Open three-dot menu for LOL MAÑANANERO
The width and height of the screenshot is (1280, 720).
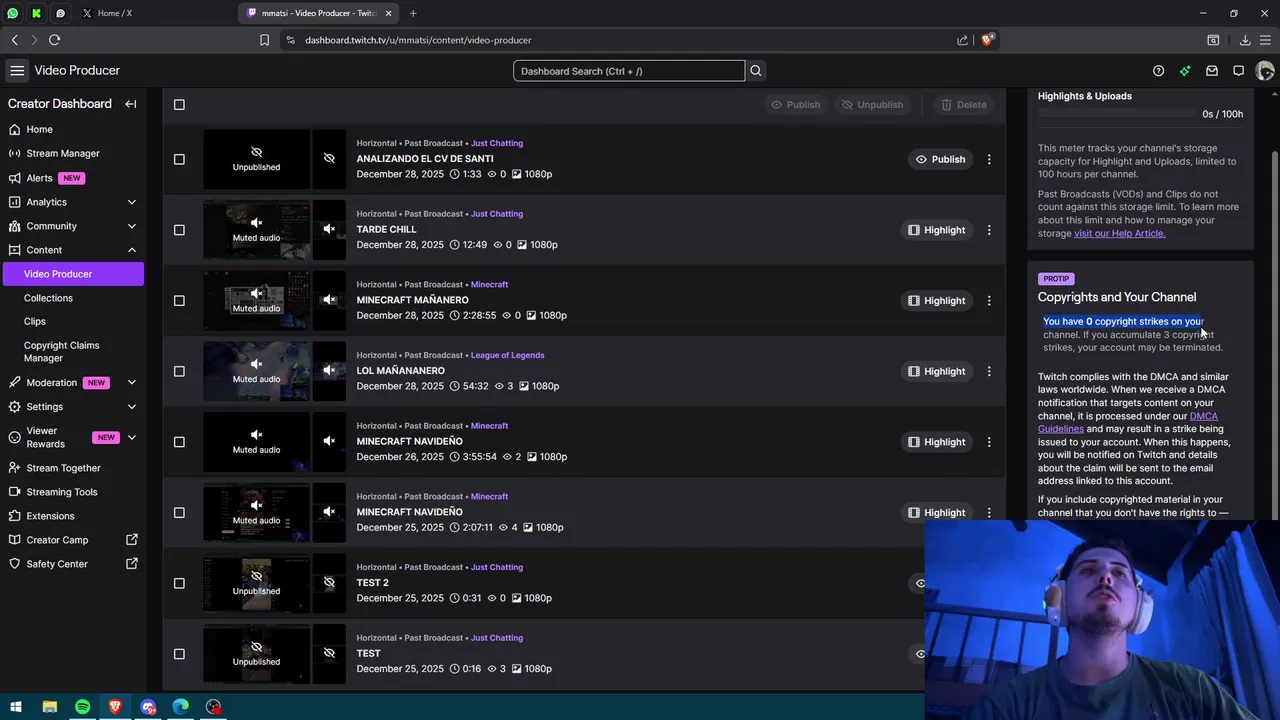pyautogui.click(x=989, y=371)
